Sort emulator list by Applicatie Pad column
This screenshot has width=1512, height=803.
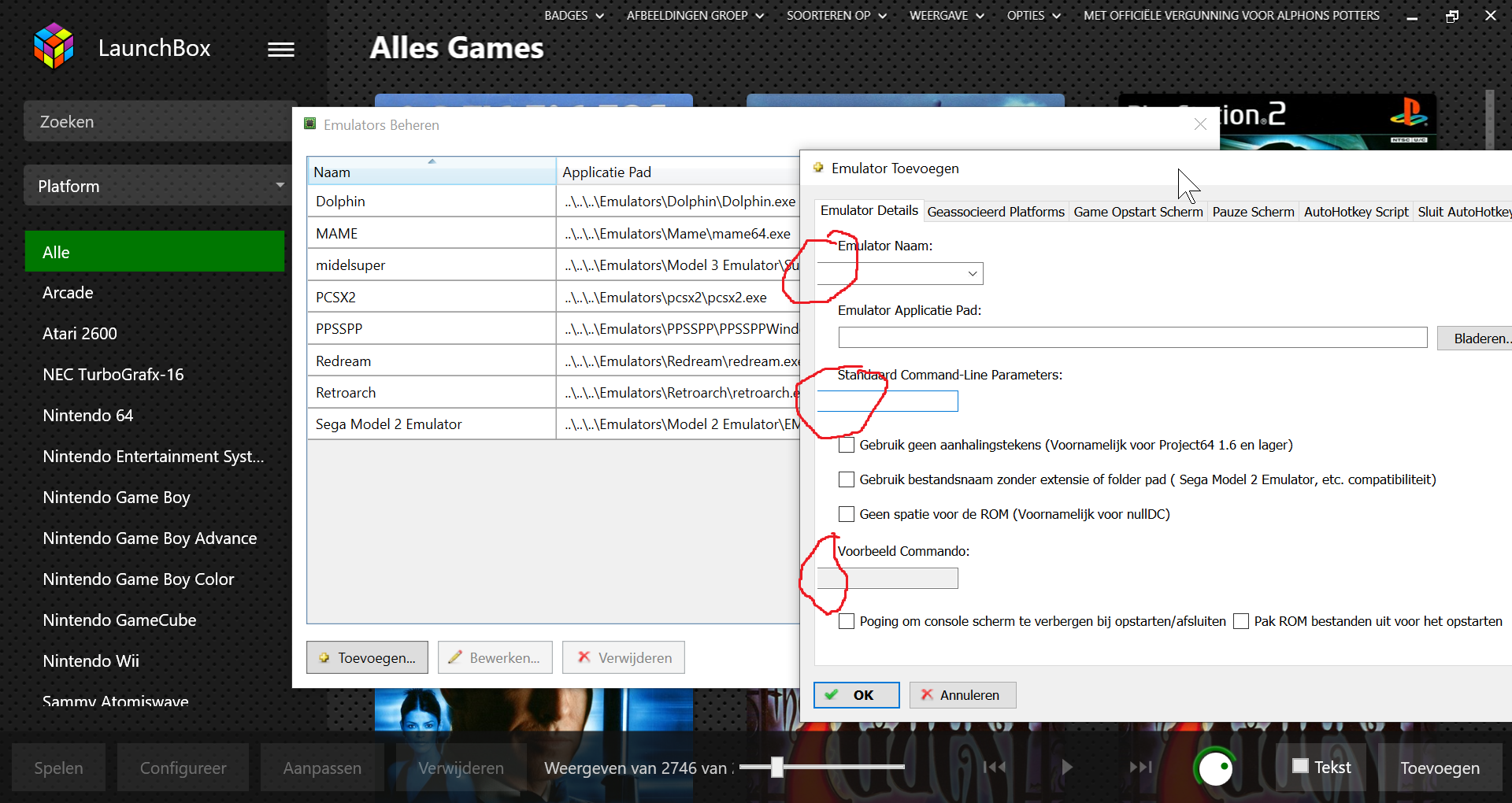(x=678, y=171)
